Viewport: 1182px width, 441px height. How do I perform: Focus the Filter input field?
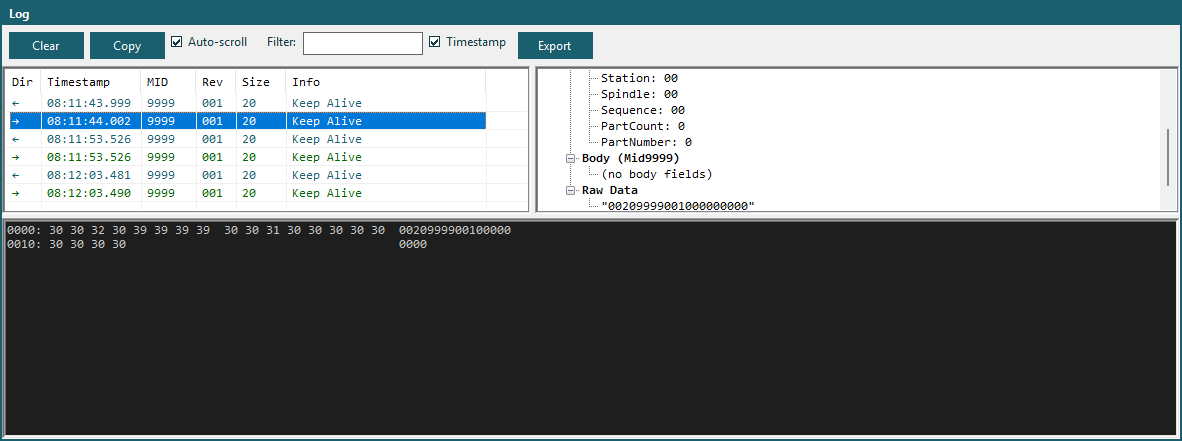click(x=363, y=43)
